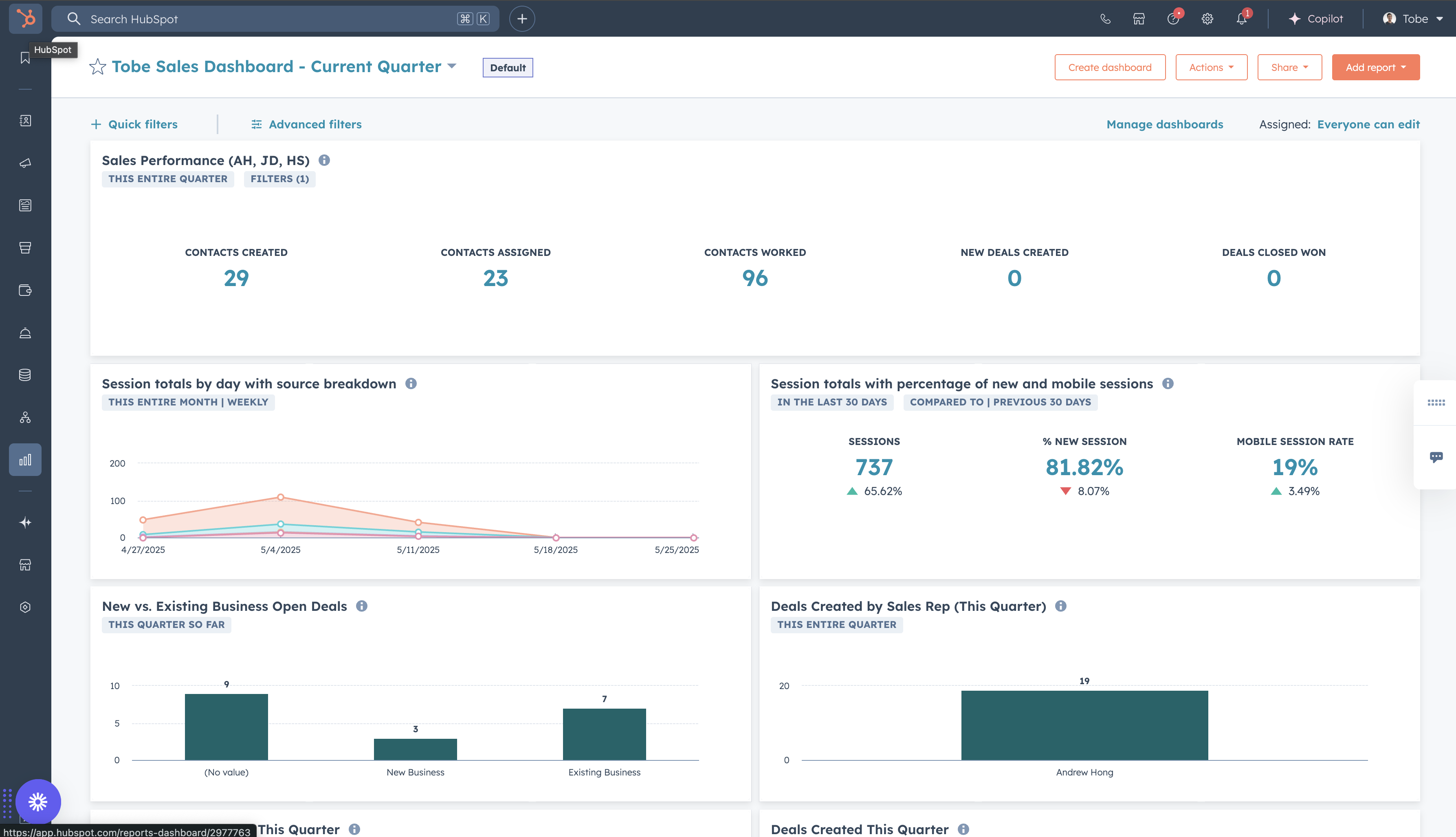Click the HubSpot sprocket logo
Viewport: 1456px width, 837px height.
(25, 18)
